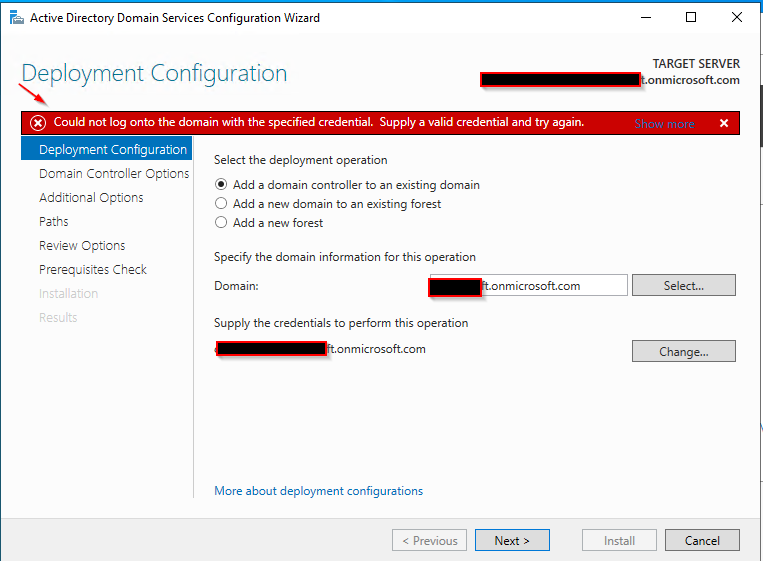Maximize the wizard window
The image size is (763, 561).
tap(690, 18)
